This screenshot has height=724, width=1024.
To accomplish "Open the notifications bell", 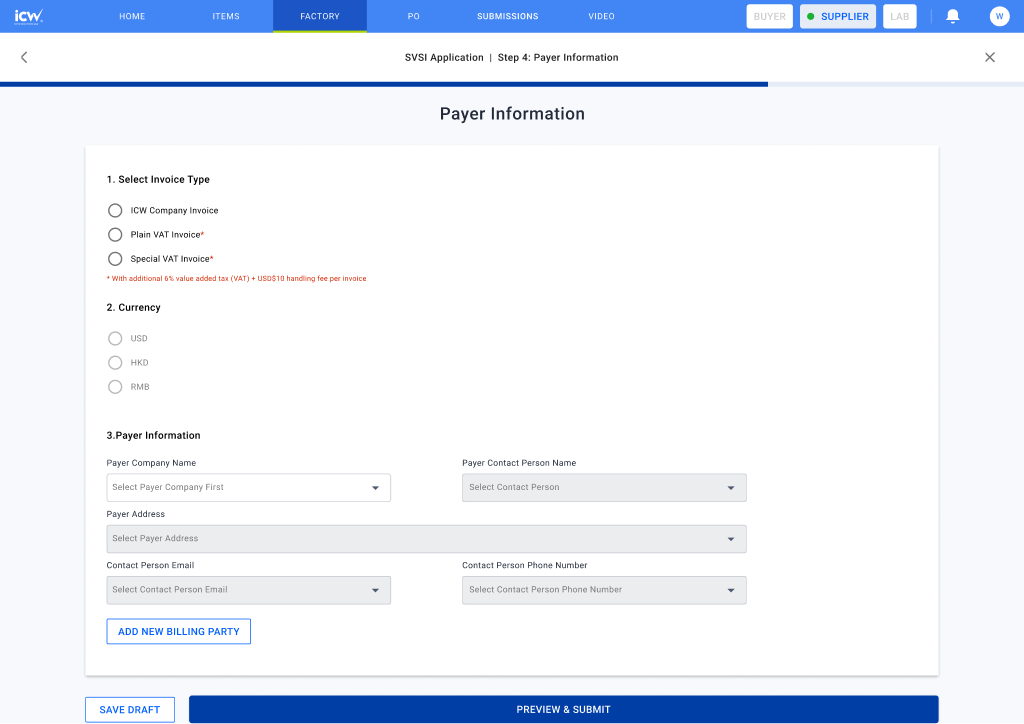I will pos(953,16).
